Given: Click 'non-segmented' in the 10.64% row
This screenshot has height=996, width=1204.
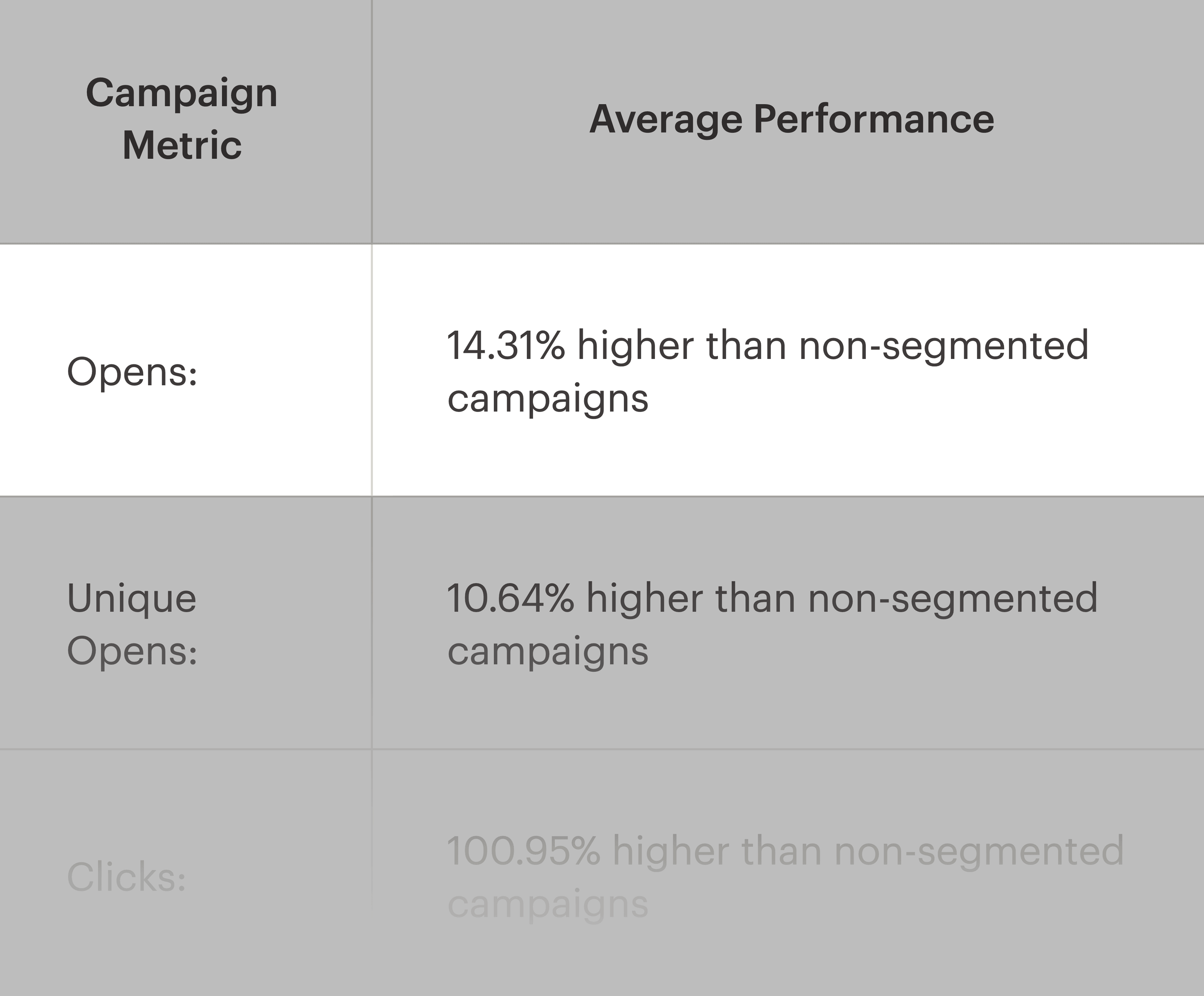Looking at the screenshot, I should tap(953, 599).
